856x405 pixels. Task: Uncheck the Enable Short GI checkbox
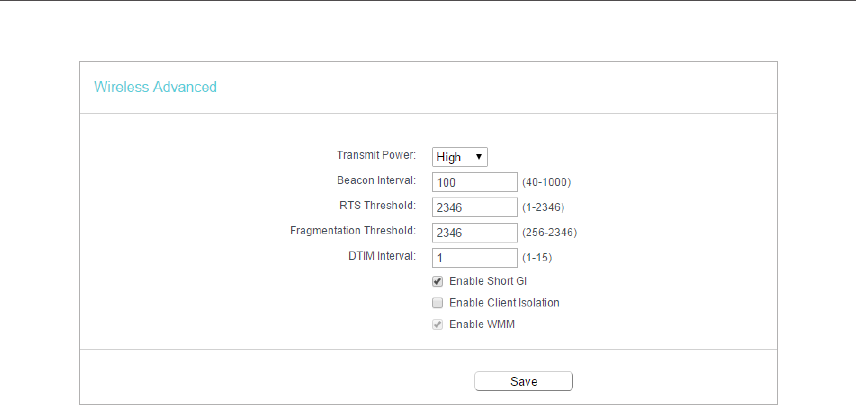coord(437,282)
